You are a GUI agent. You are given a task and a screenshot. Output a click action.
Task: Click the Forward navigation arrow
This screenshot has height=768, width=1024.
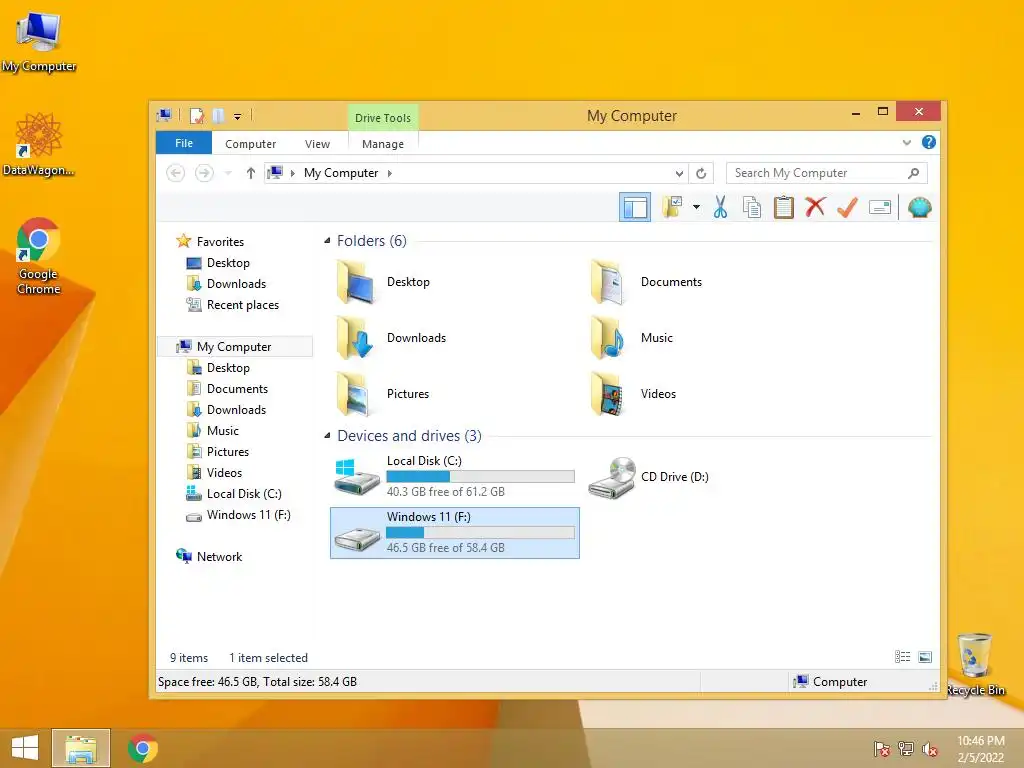204,173
